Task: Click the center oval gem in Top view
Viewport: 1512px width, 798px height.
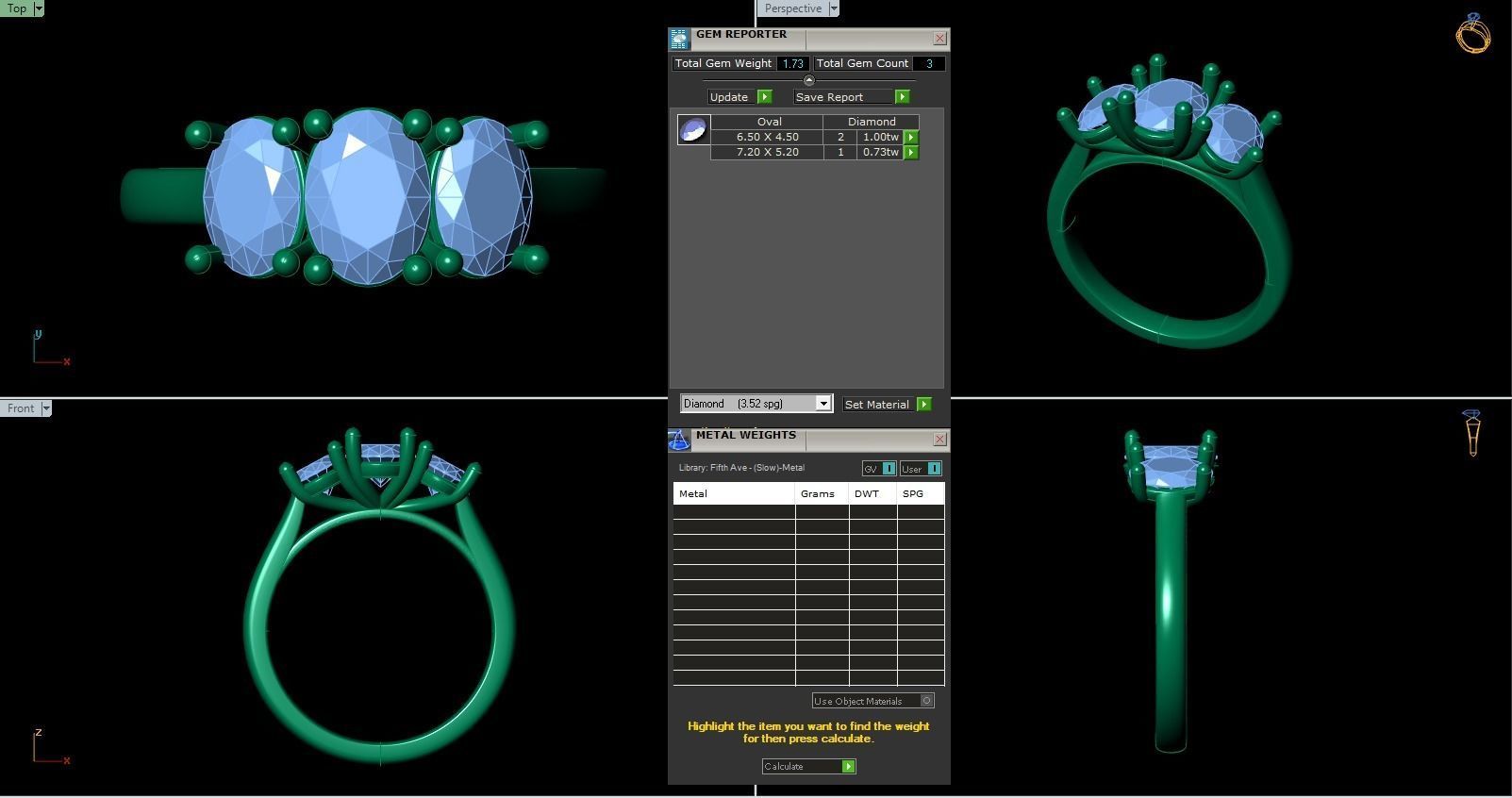Action: click(367, 196)
